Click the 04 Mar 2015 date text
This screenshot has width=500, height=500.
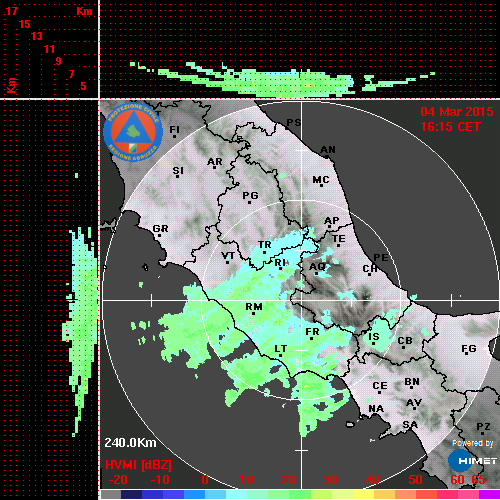click(457, 112)
